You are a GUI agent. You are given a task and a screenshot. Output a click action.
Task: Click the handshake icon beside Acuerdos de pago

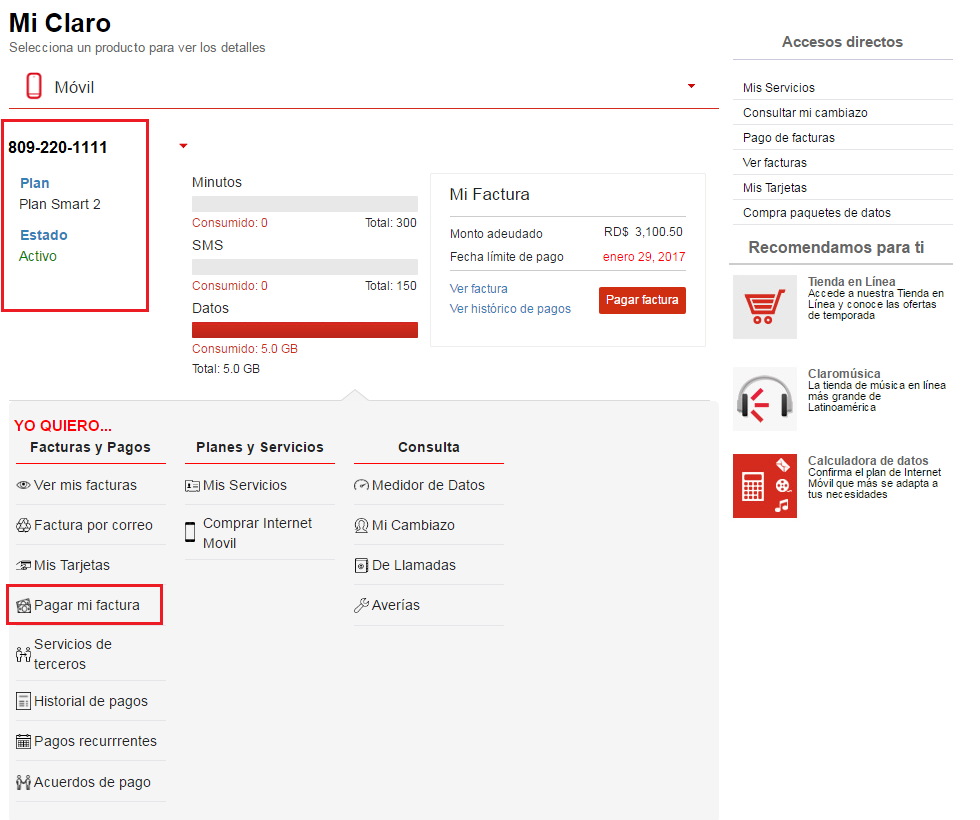pyautogui.click(x=23, y=782)
